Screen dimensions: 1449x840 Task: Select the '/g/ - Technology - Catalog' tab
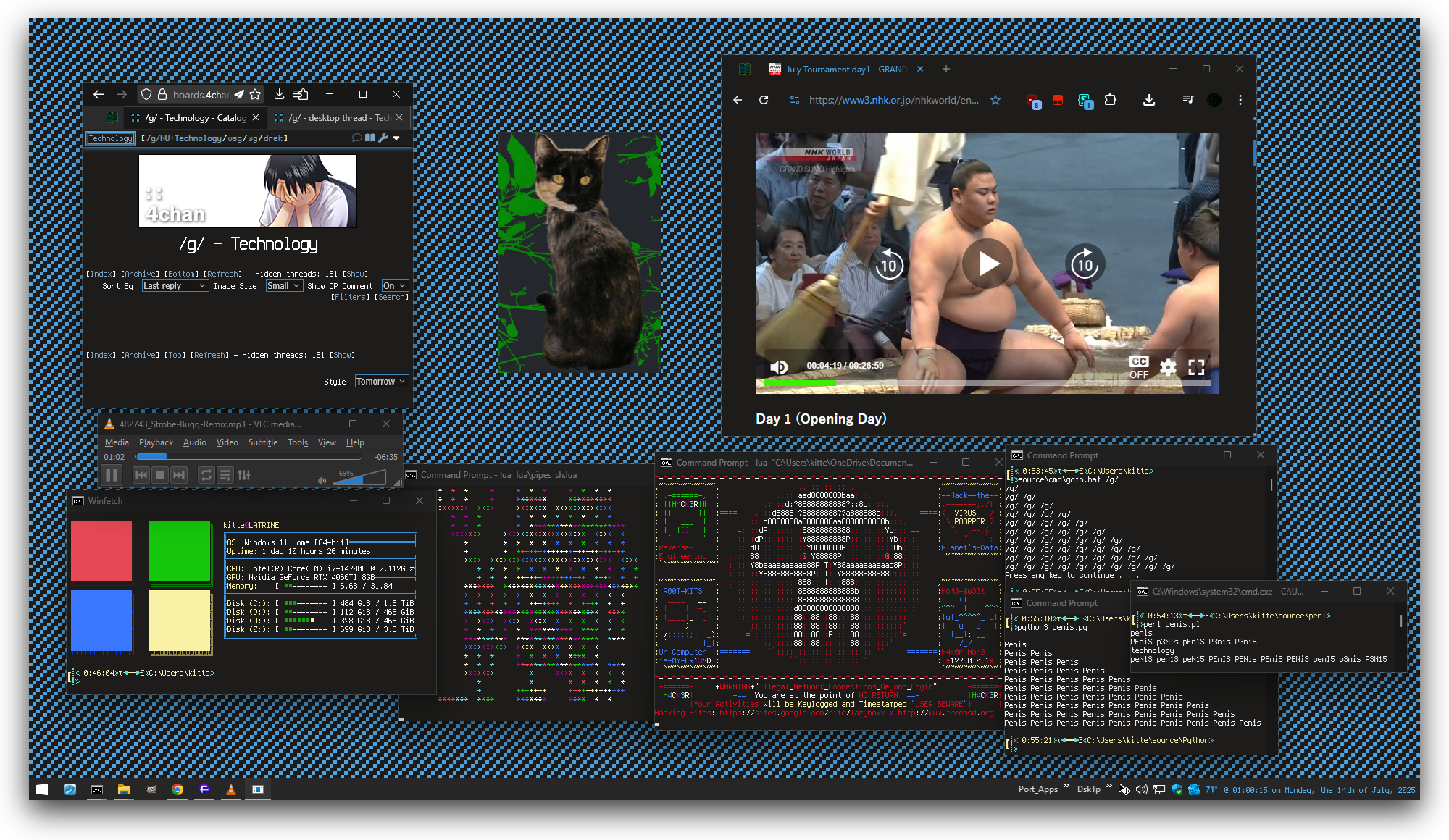194,117
